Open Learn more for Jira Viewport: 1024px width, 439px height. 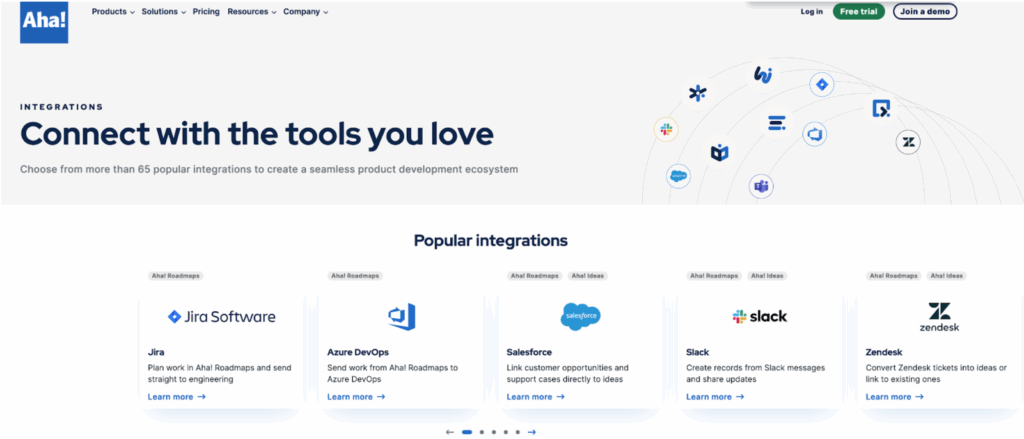coord(176,397)
